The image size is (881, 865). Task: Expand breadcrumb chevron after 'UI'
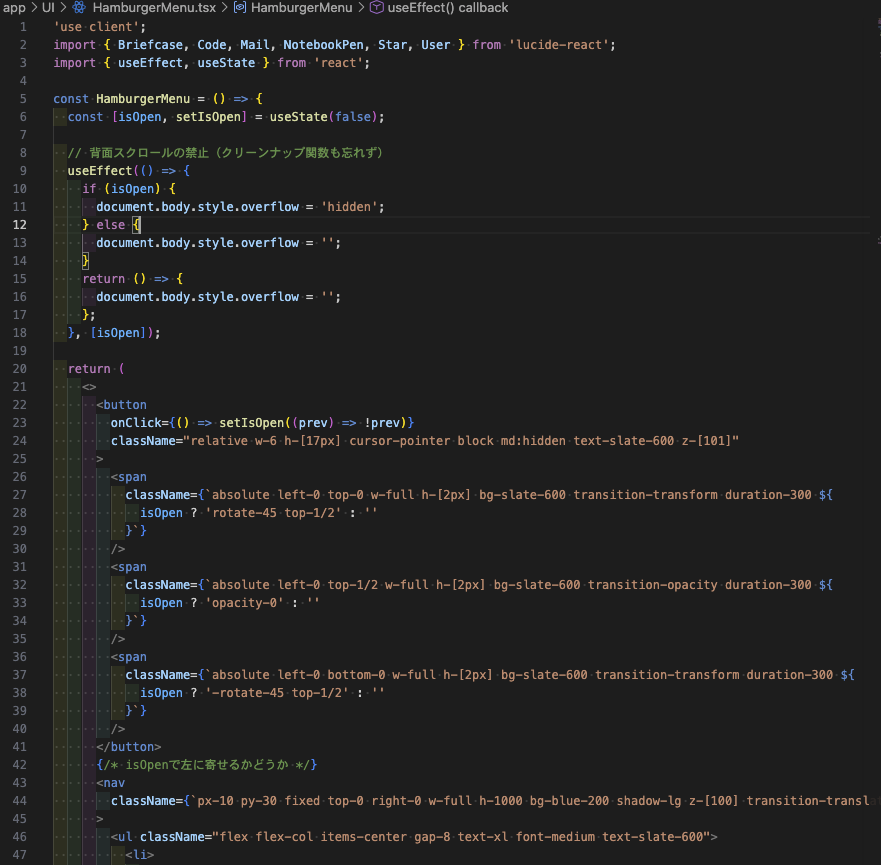(x=63, y=8)
